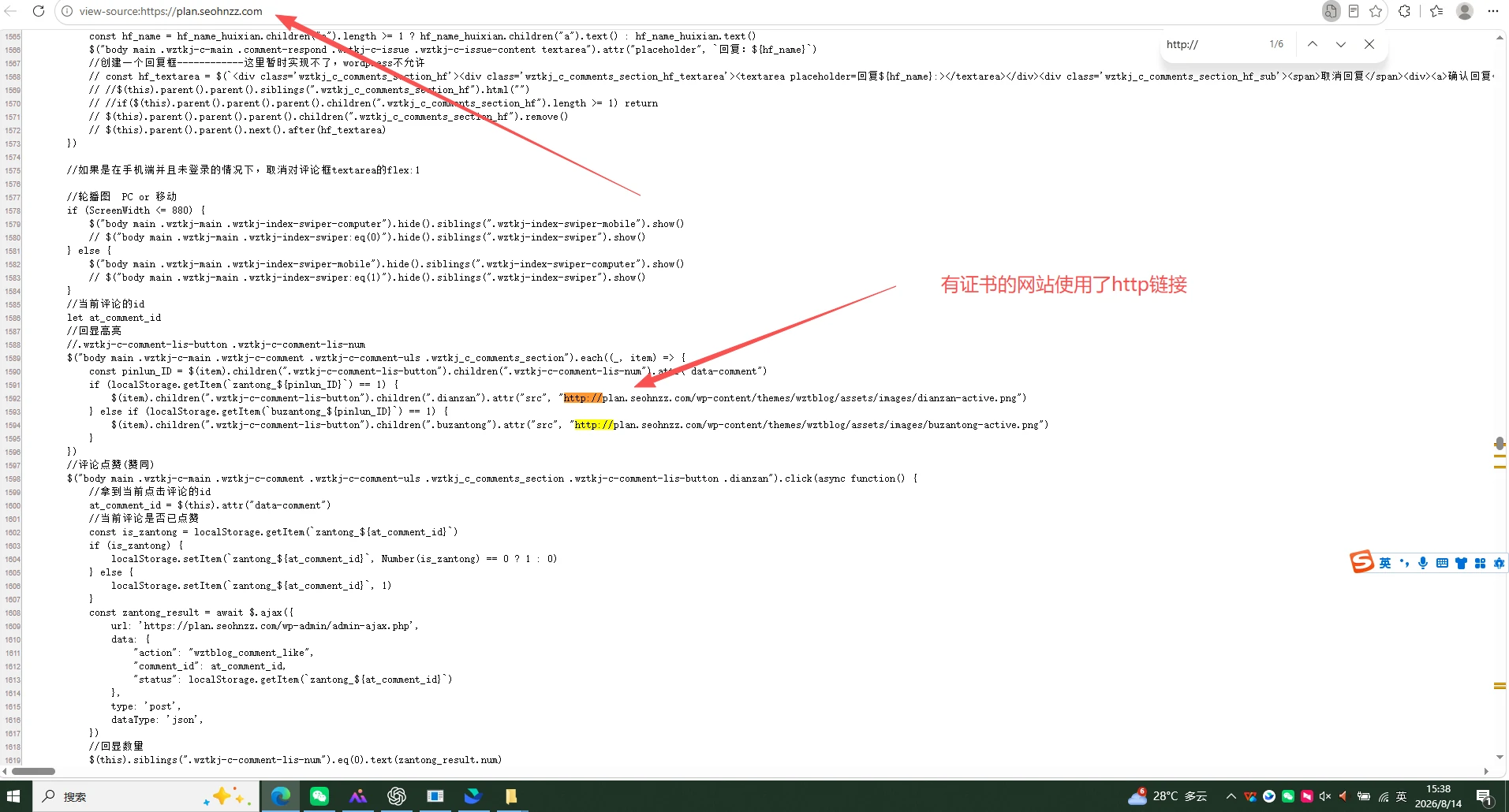Click the taskbar search box
The height and width of the screenshot is (812, 1509).
(x=145, y=796)
